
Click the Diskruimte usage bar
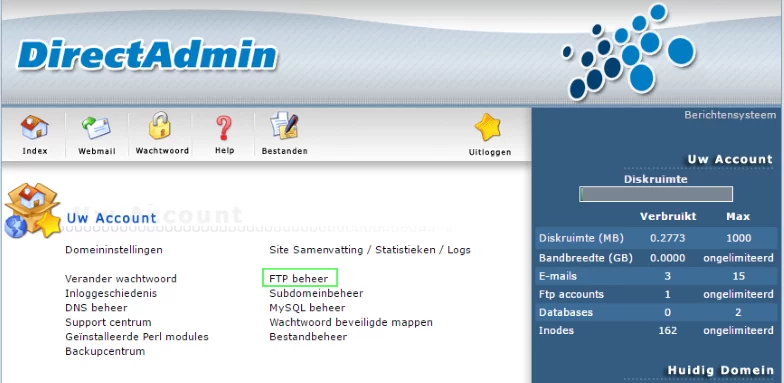tap(656, 194)
